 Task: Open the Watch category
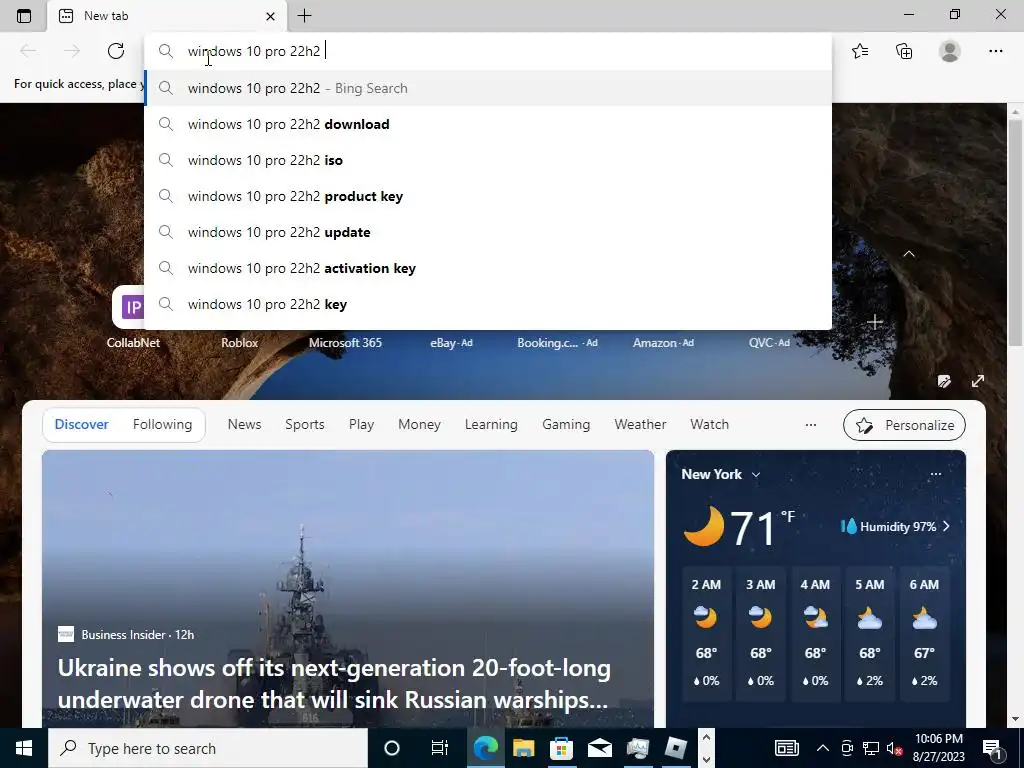click(x=709, y=424)
